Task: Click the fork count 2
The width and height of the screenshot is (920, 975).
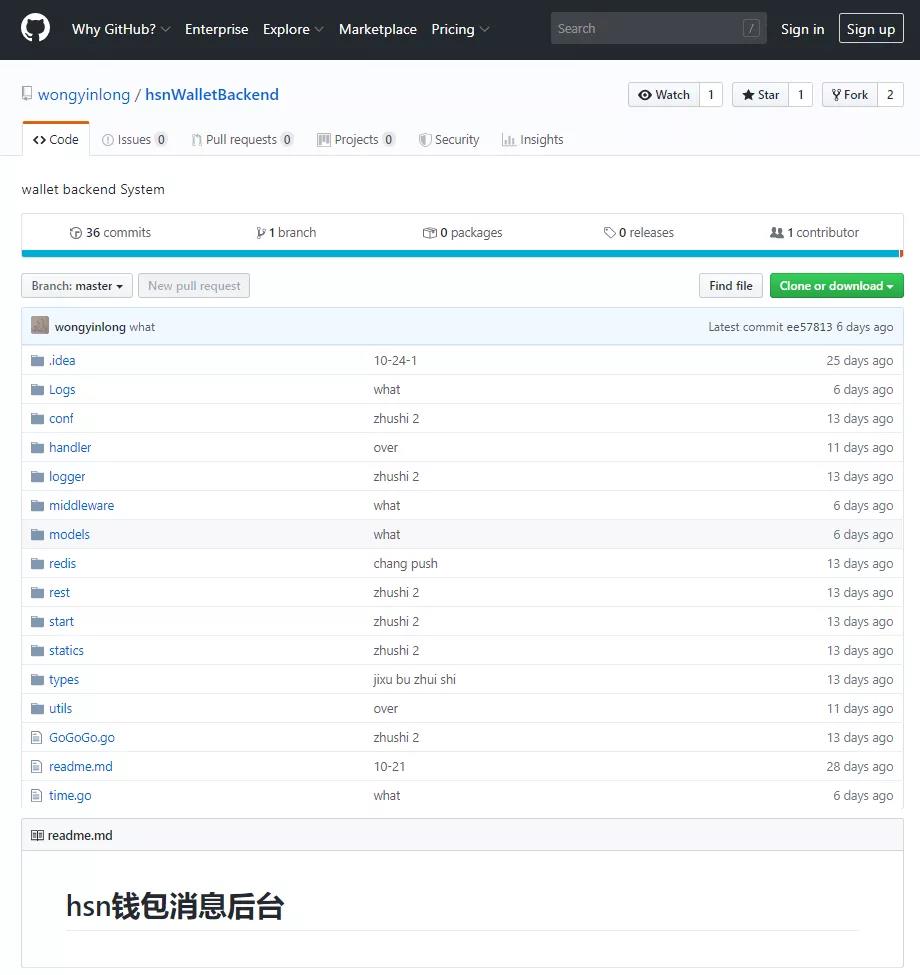Action: (890, 95)
